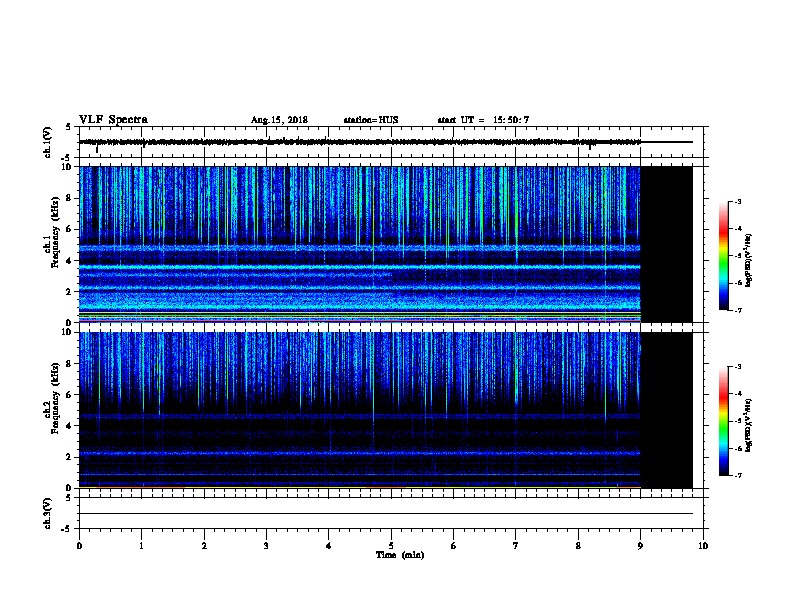
Task: Click the flat ch.3 voltage trace line
Action: [x=386, y=514]
